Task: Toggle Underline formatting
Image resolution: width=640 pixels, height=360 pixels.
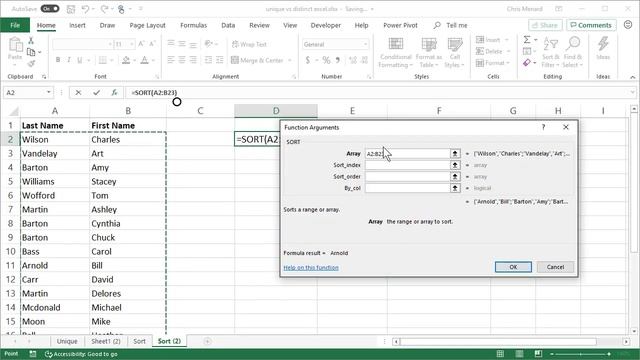Action: (80, 60)
